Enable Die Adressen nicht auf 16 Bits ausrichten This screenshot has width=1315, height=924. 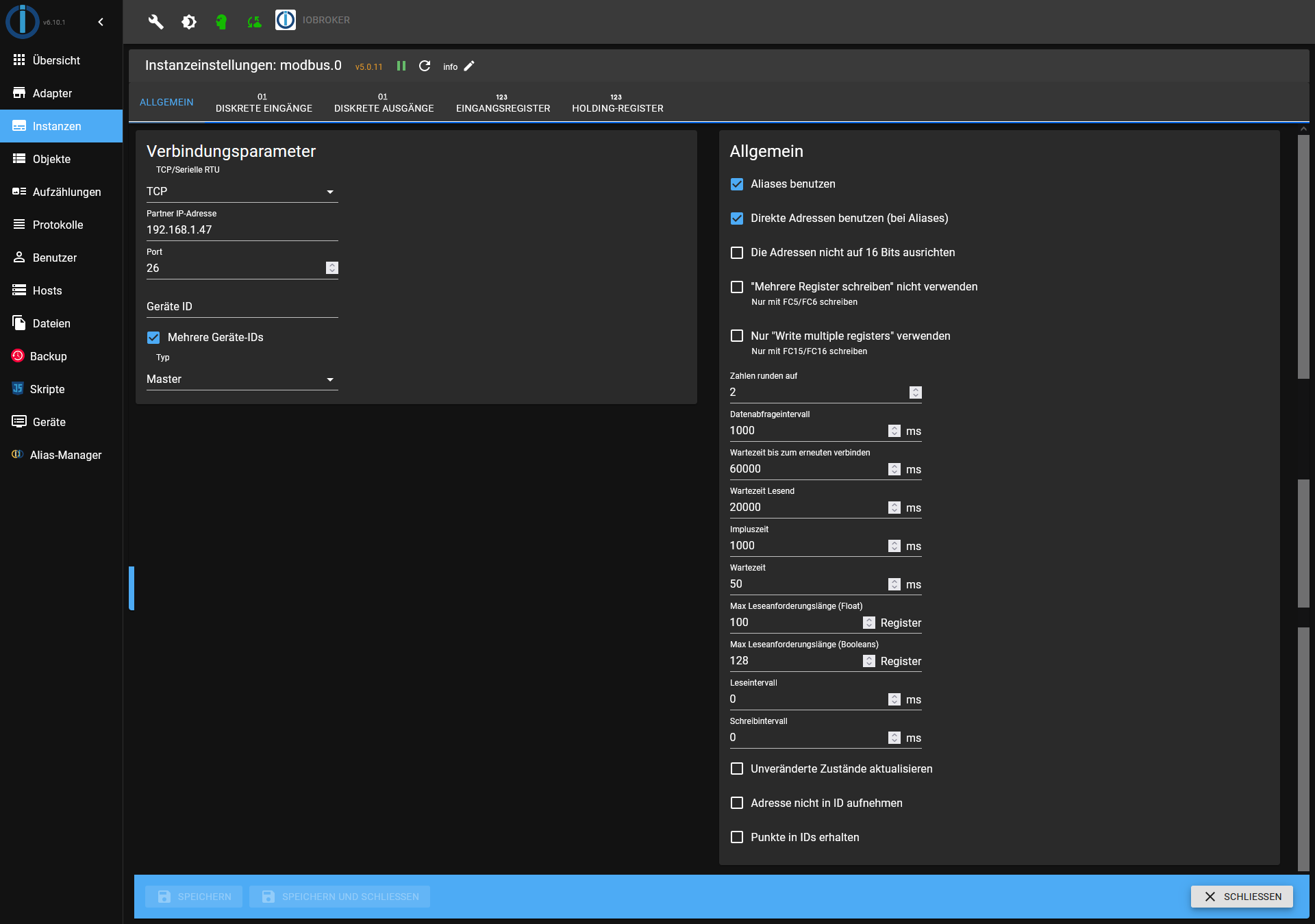737,253
